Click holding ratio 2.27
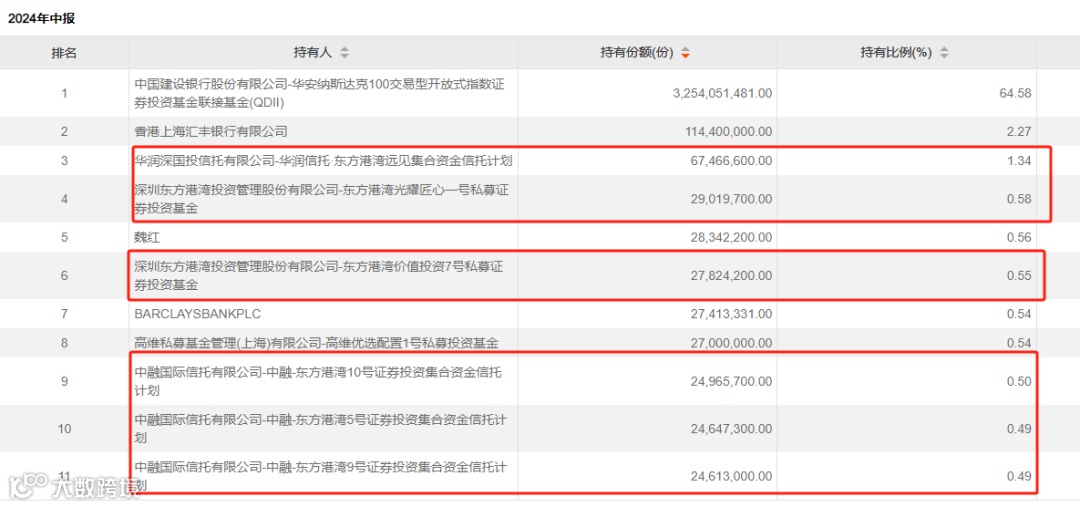 pyautogui.click(x=1021, y=131)
